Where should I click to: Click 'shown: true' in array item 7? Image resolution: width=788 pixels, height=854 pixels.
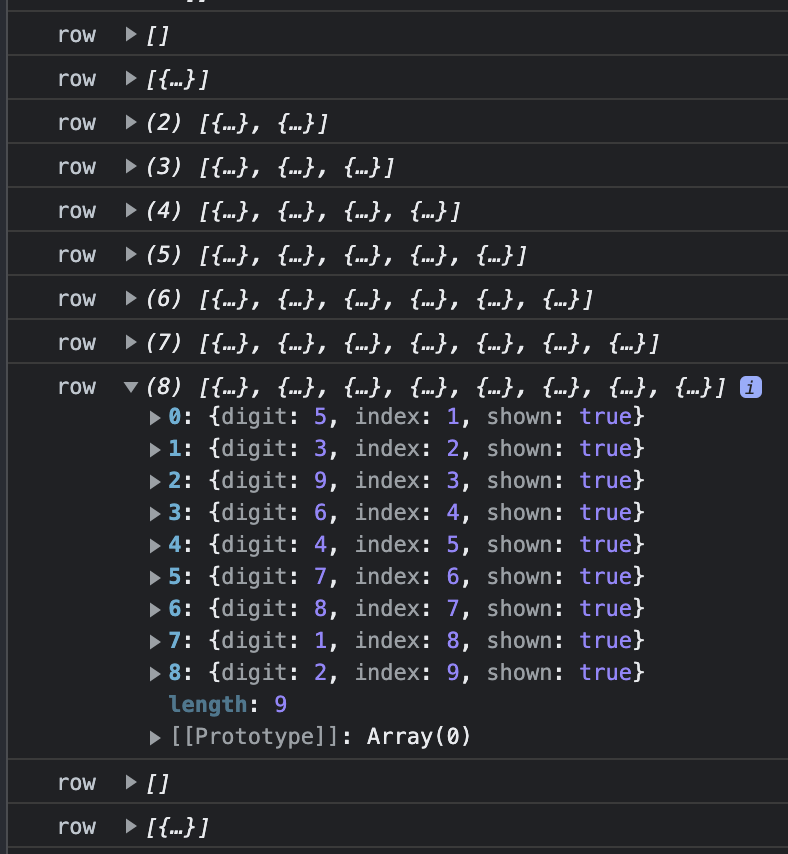[559, 640]
